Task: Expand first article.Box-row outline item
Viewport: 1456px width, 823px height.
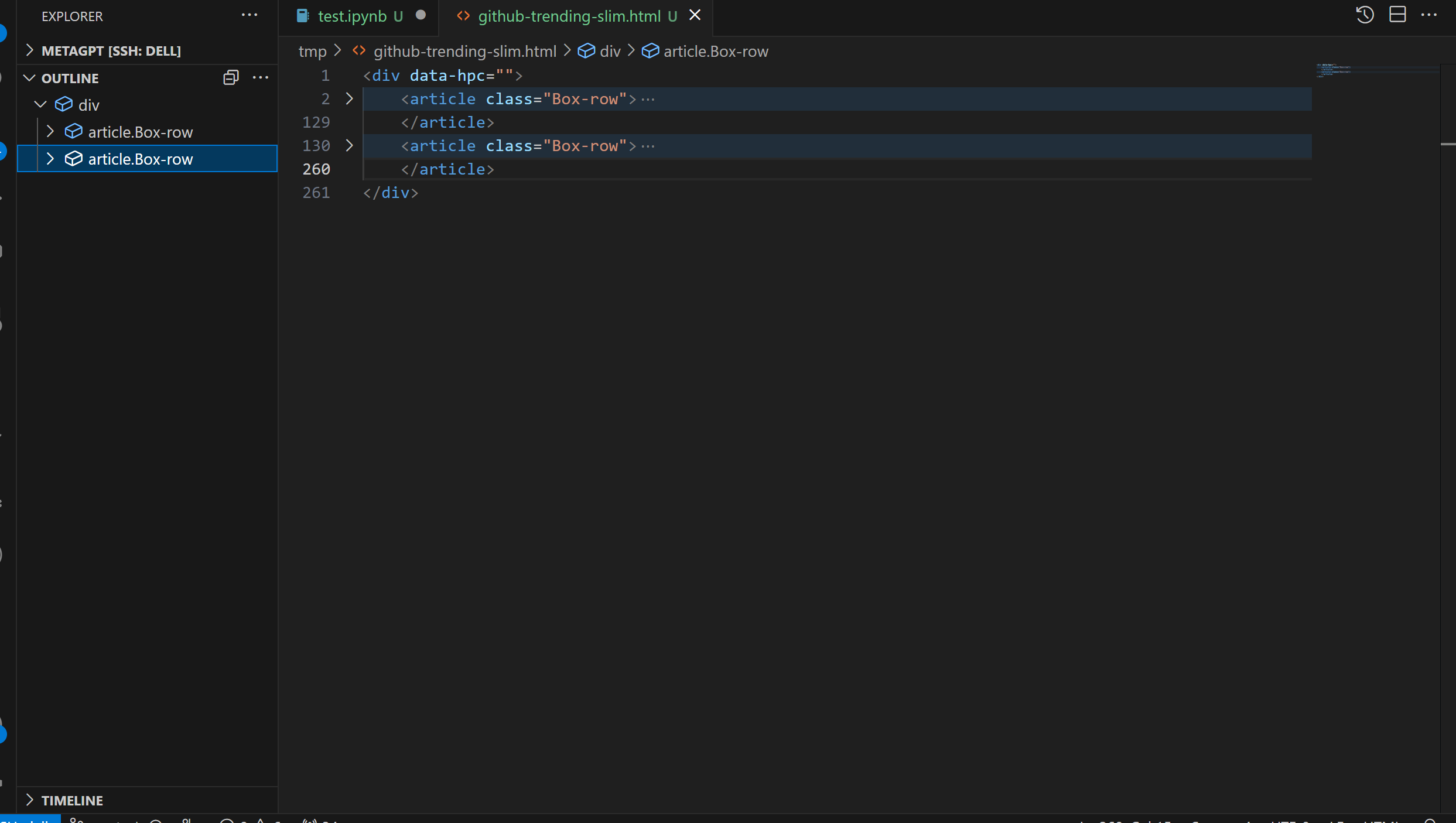Action: 50,132
